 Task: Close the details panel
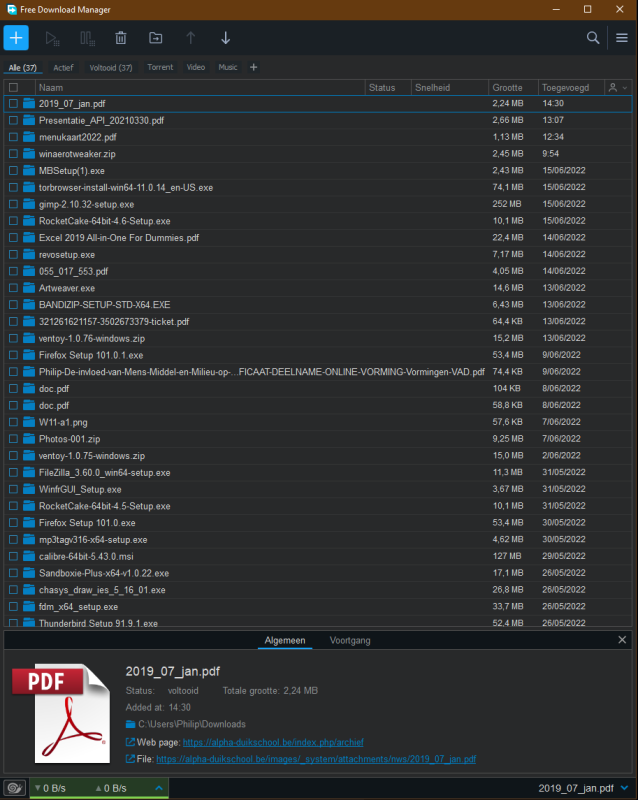pos(622,640)
